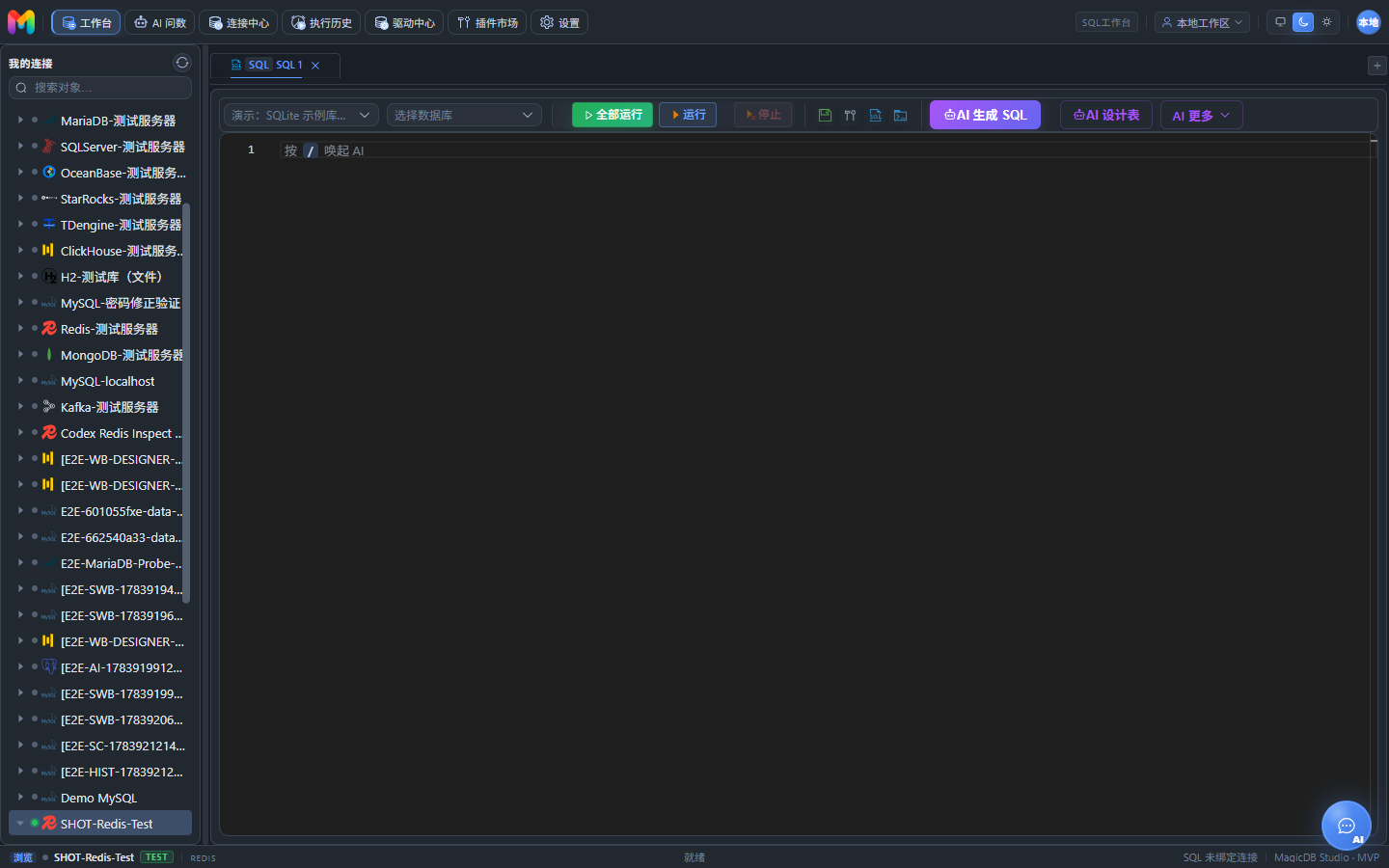Image resolution: width=1389 pixels, height=868 pixels.
Task: Click the green 全部运行 button
Action: 613,115
